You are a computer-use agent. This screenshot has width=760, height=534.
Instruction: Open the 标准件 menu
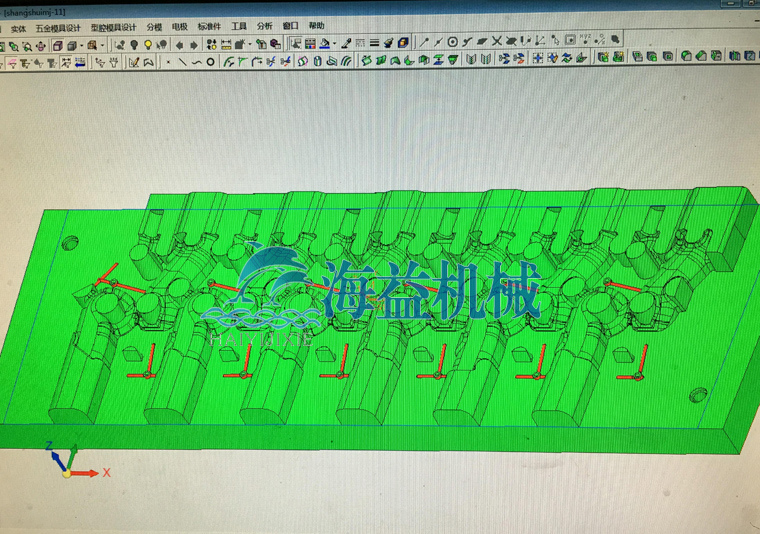pyautogui.click(x=209, y=26)
